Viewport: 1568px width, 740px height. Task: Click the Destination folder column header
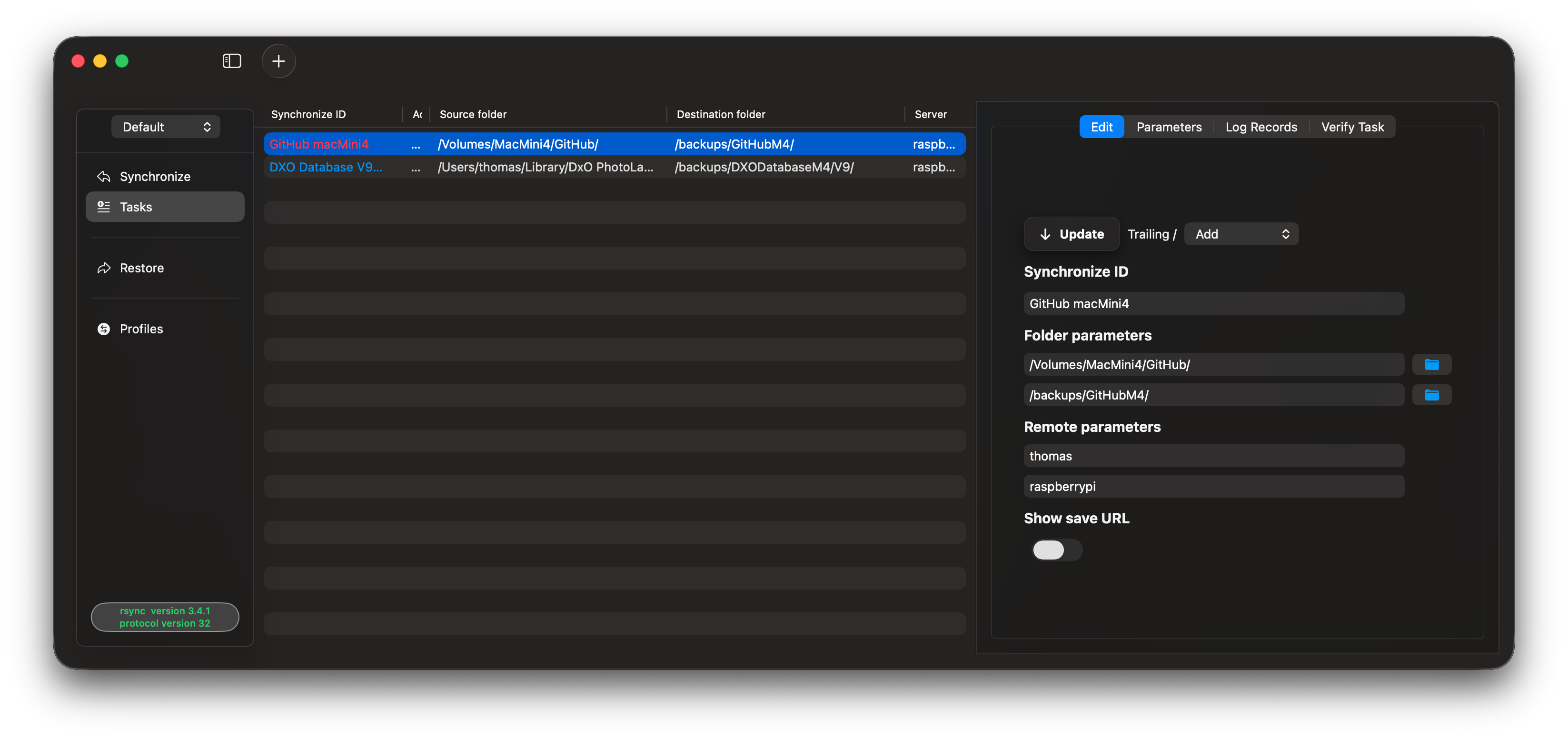(x=721, y=114)
